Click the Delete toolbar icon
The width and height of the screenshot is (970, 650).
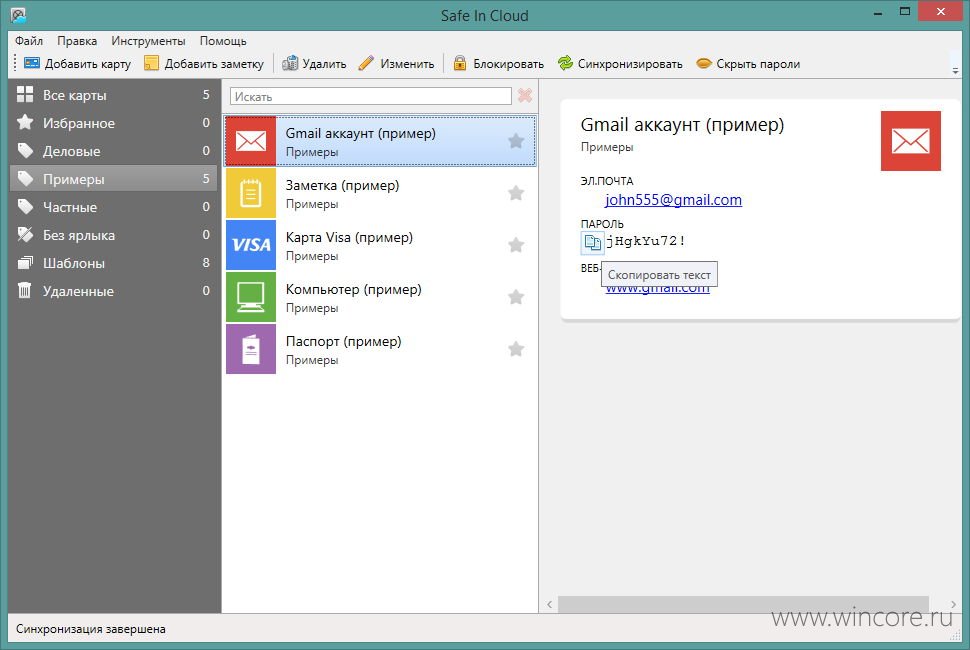(290, 63)
